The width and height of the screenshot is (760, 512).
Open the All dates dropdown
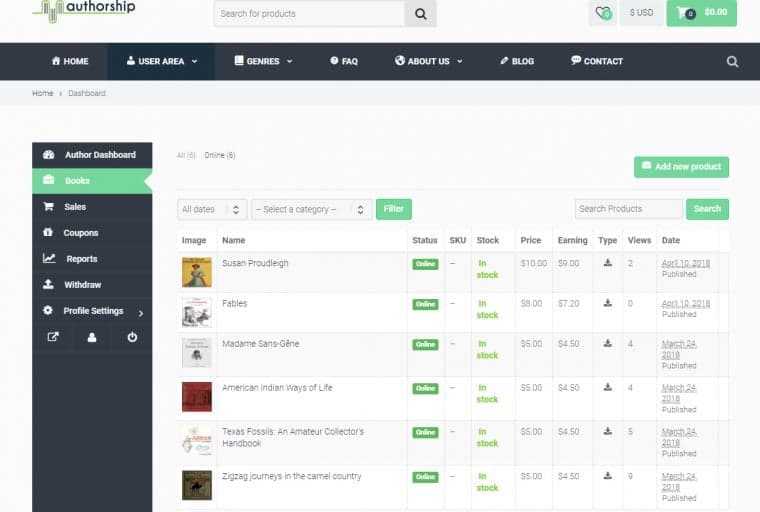coord(212,209)
